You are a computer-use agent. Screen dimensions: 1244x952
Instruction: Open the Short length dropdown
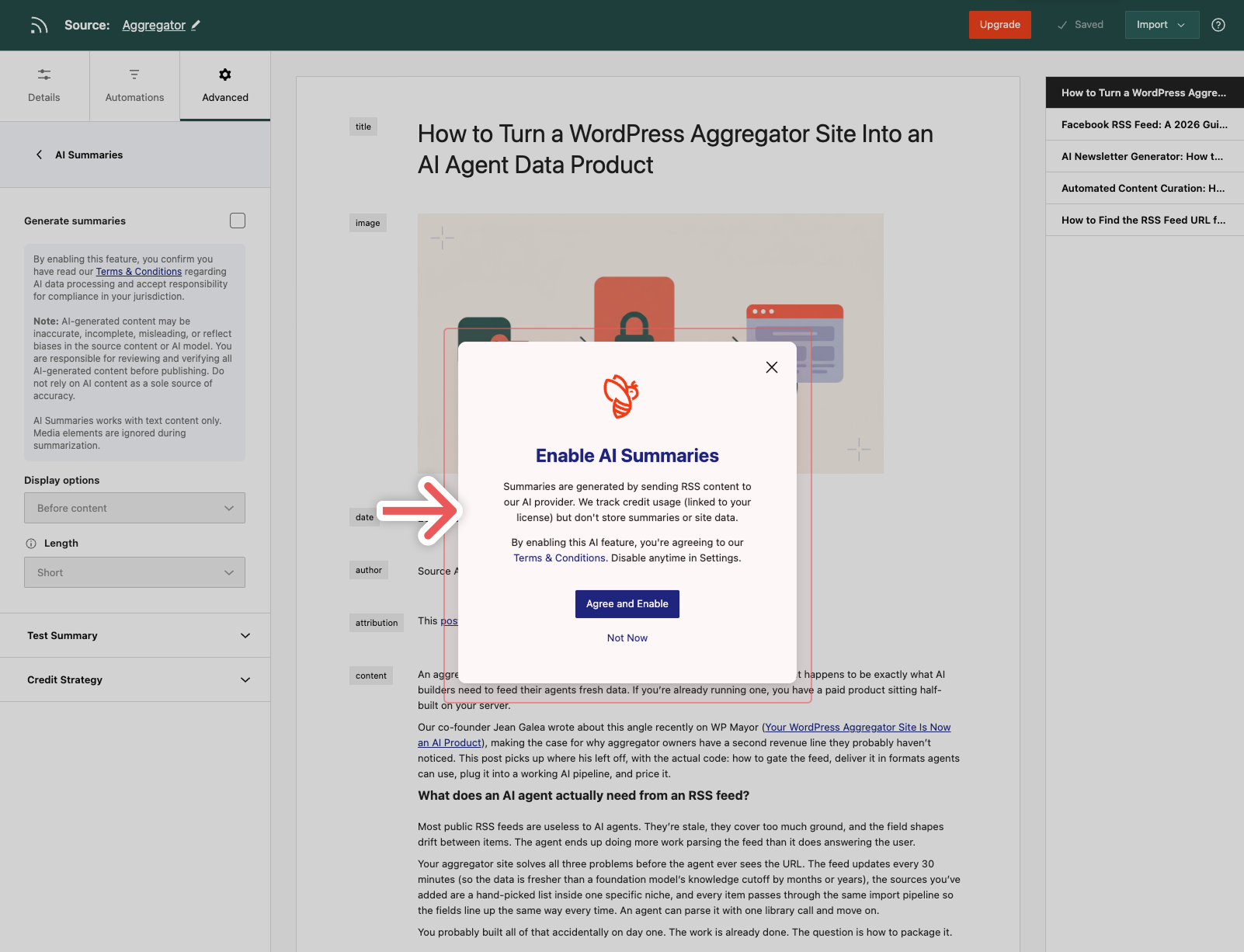point(134,572)
